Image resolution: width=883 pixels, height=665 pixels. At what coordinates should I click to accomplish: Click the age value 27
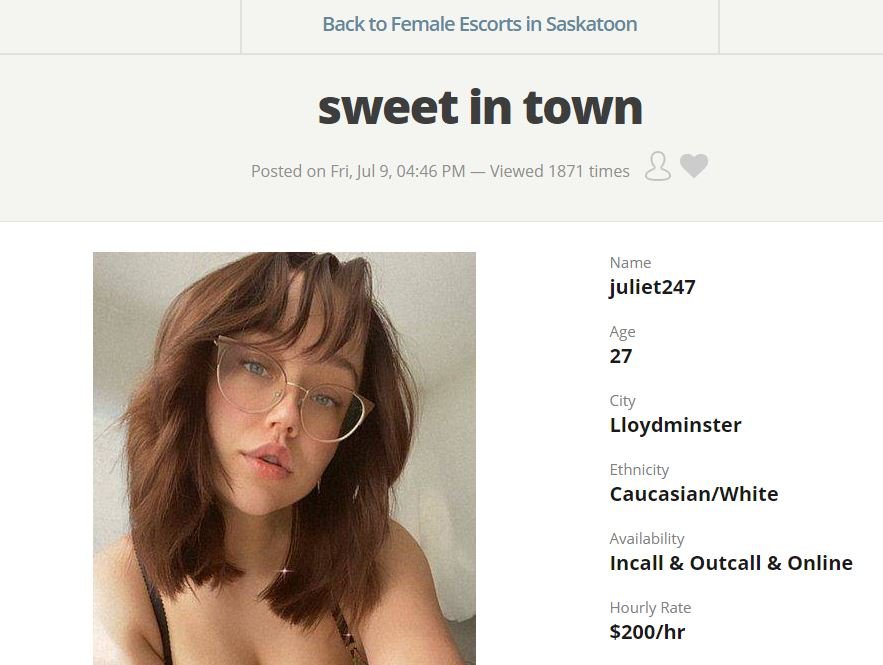click(621, 356)
